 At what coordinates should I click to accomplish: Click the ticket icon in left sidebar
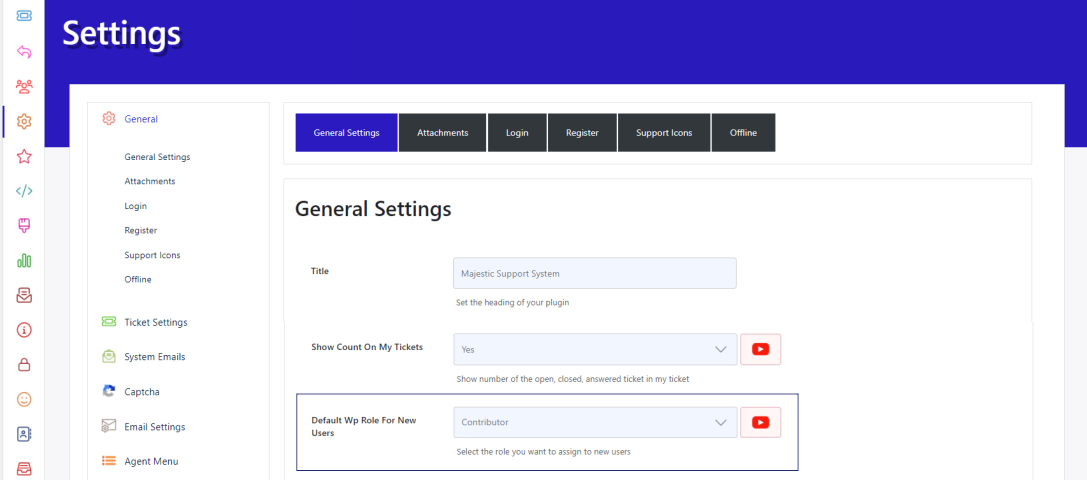click(x=24, y=16)
